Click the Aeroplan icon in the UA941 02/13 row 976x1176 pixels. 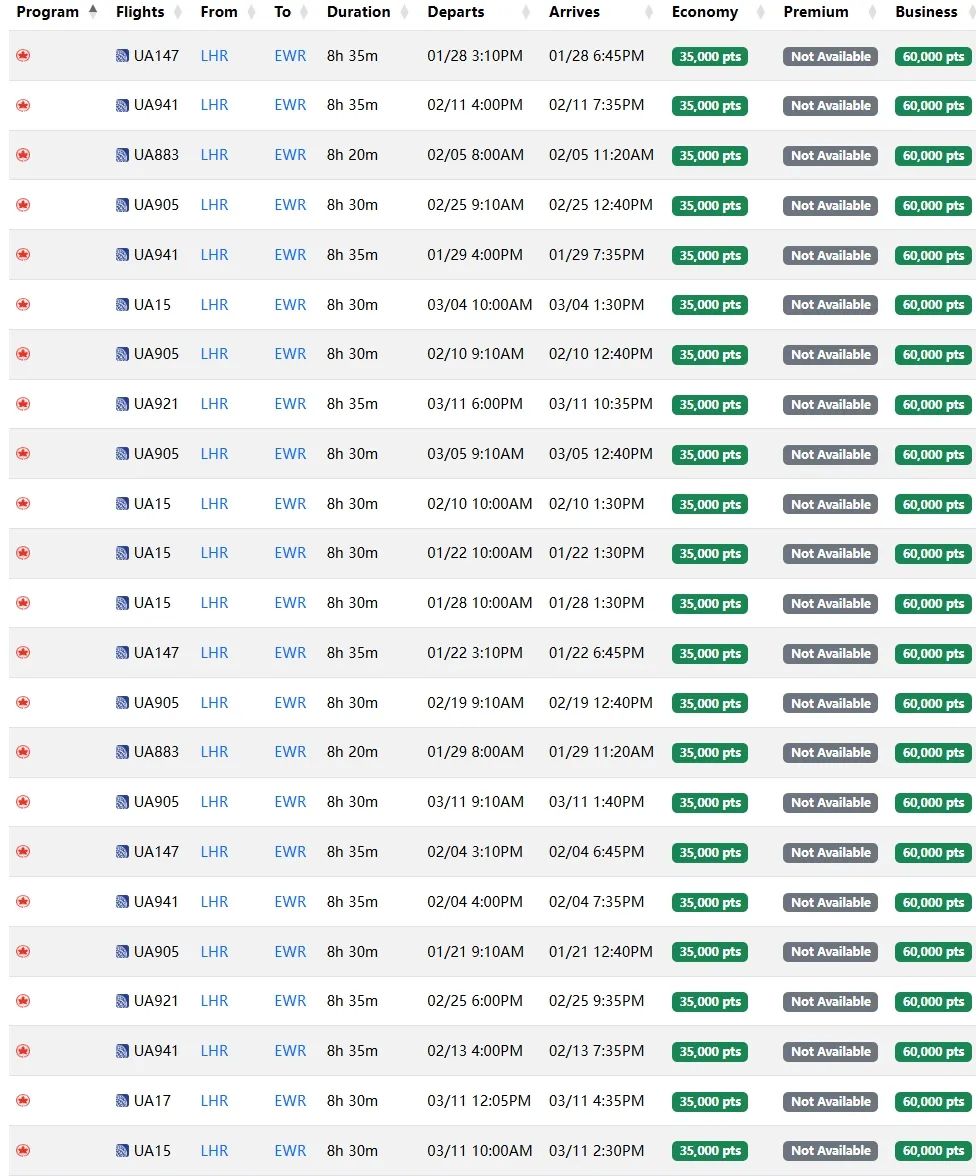23,1051
